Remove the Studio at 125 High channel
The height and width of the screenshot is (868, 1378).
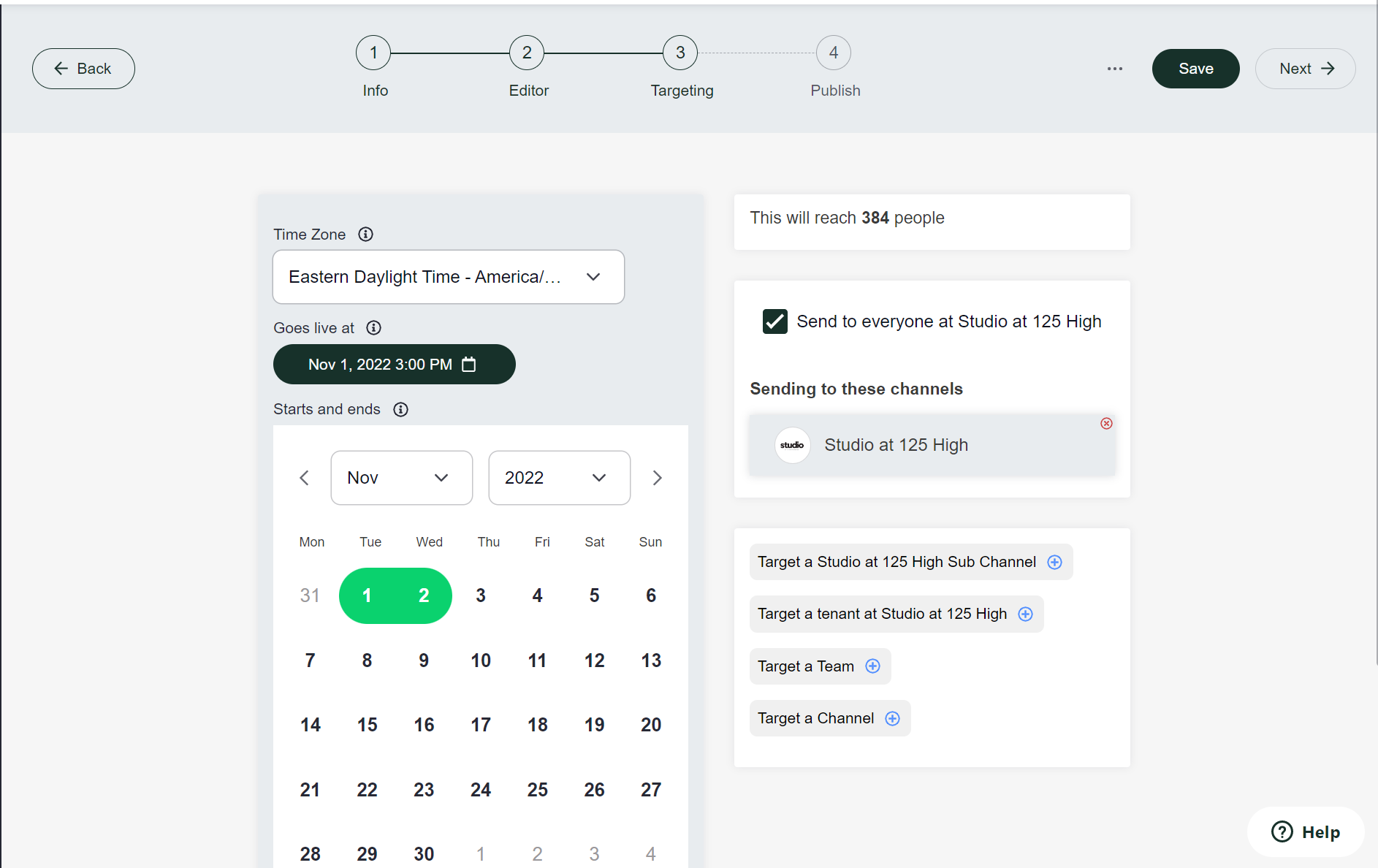coord(1106,424)
